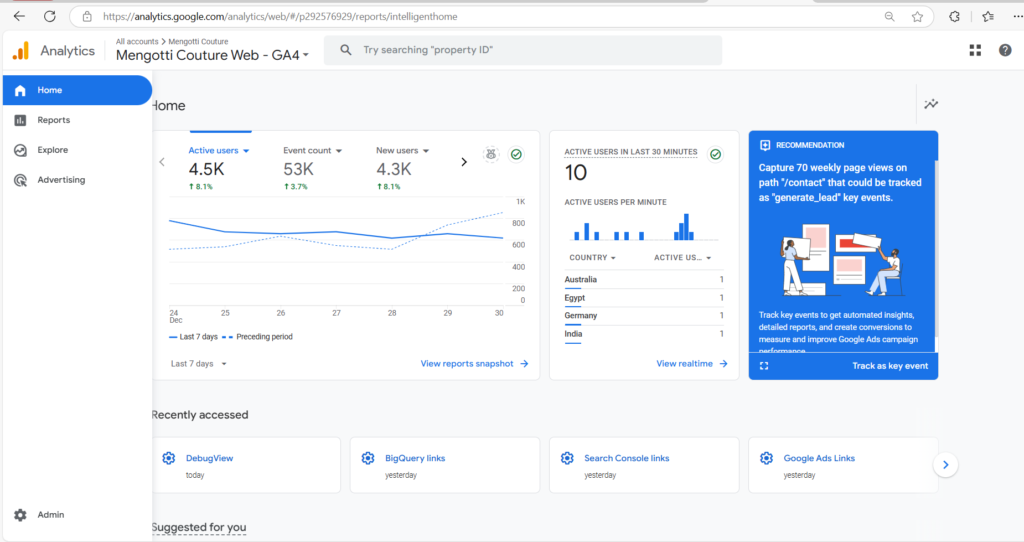Show next metrics with right chevron
The image size is (1024, 542).
click(464, 162)
